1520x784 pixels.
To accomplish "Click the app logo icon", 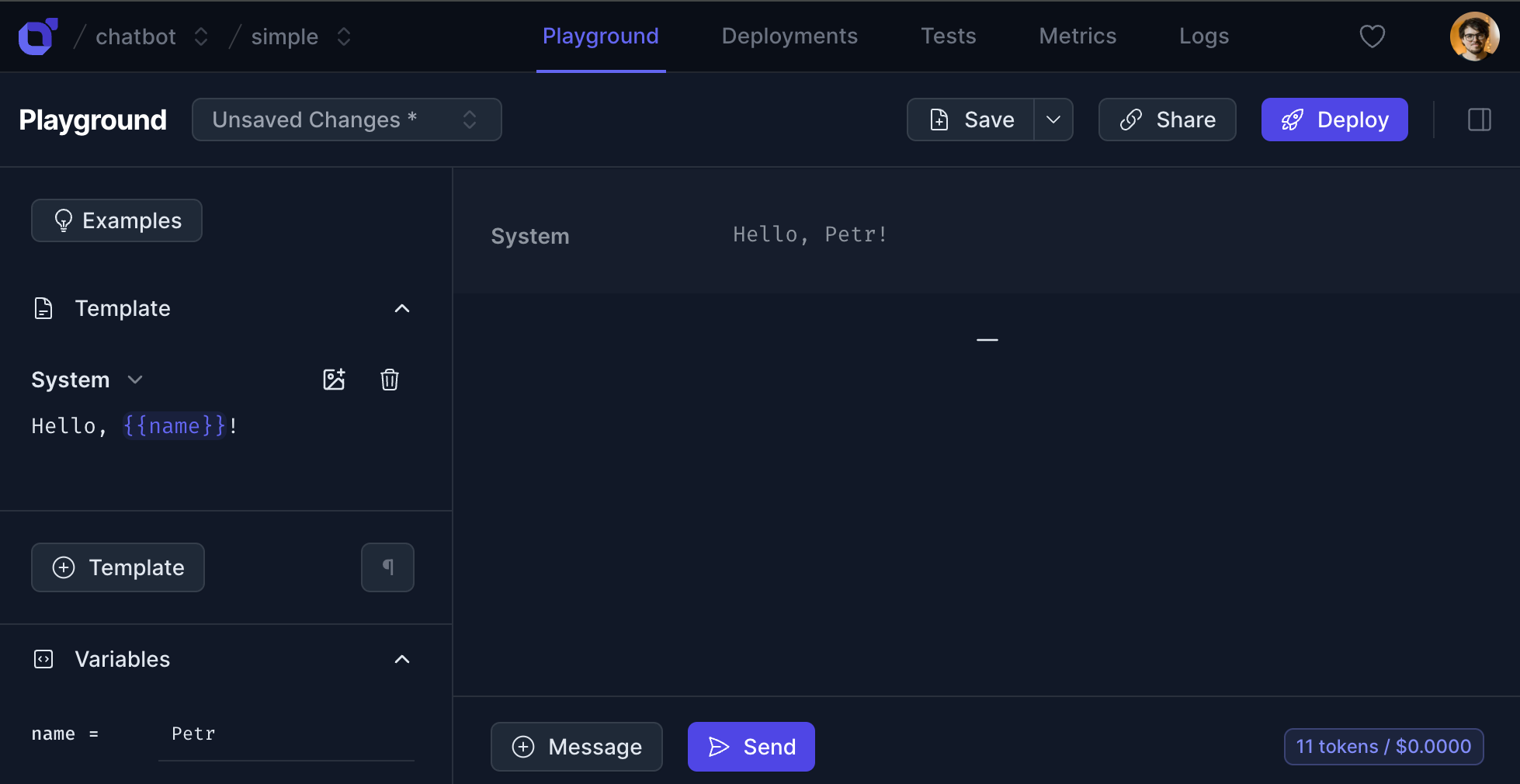I will click(38, 36).
